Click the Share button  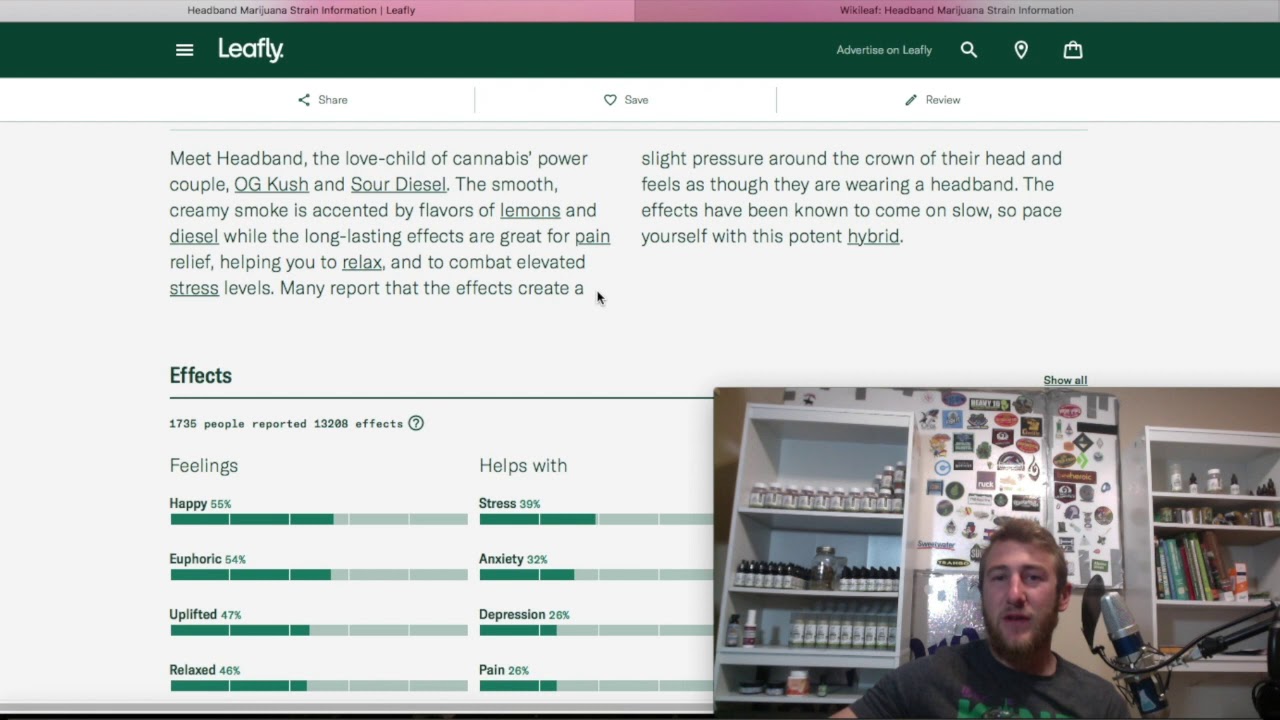[322, 100]
